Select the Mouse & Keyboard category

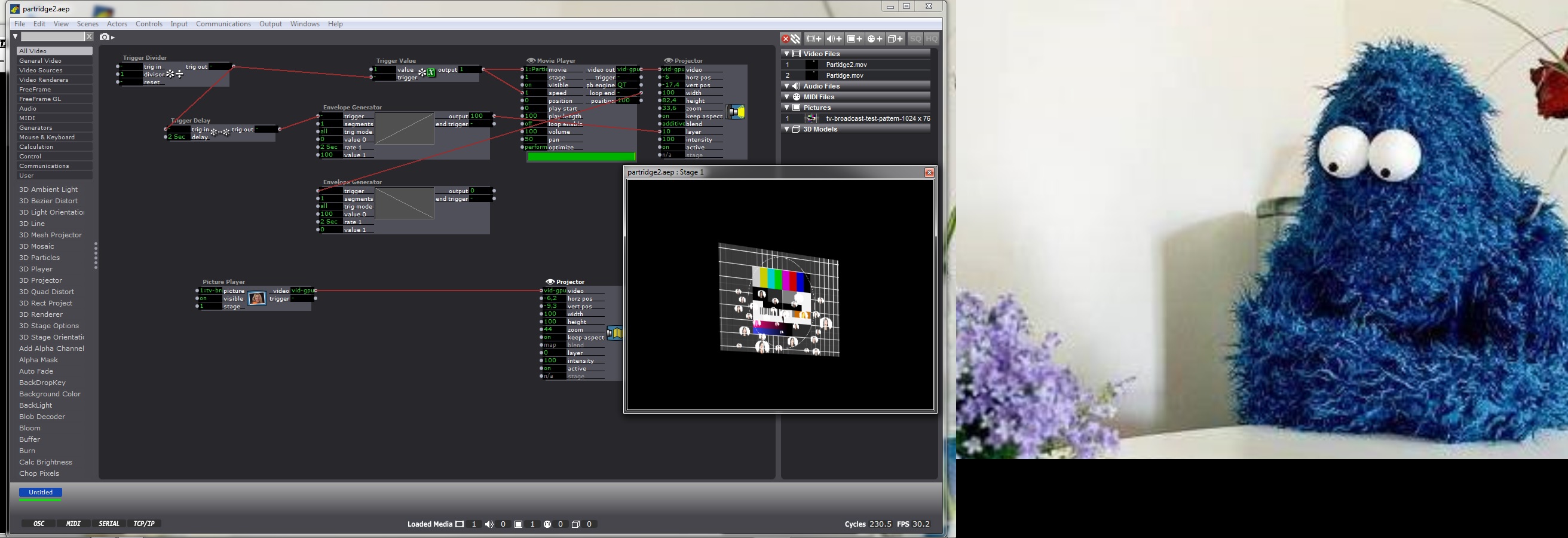pos(55,137)
